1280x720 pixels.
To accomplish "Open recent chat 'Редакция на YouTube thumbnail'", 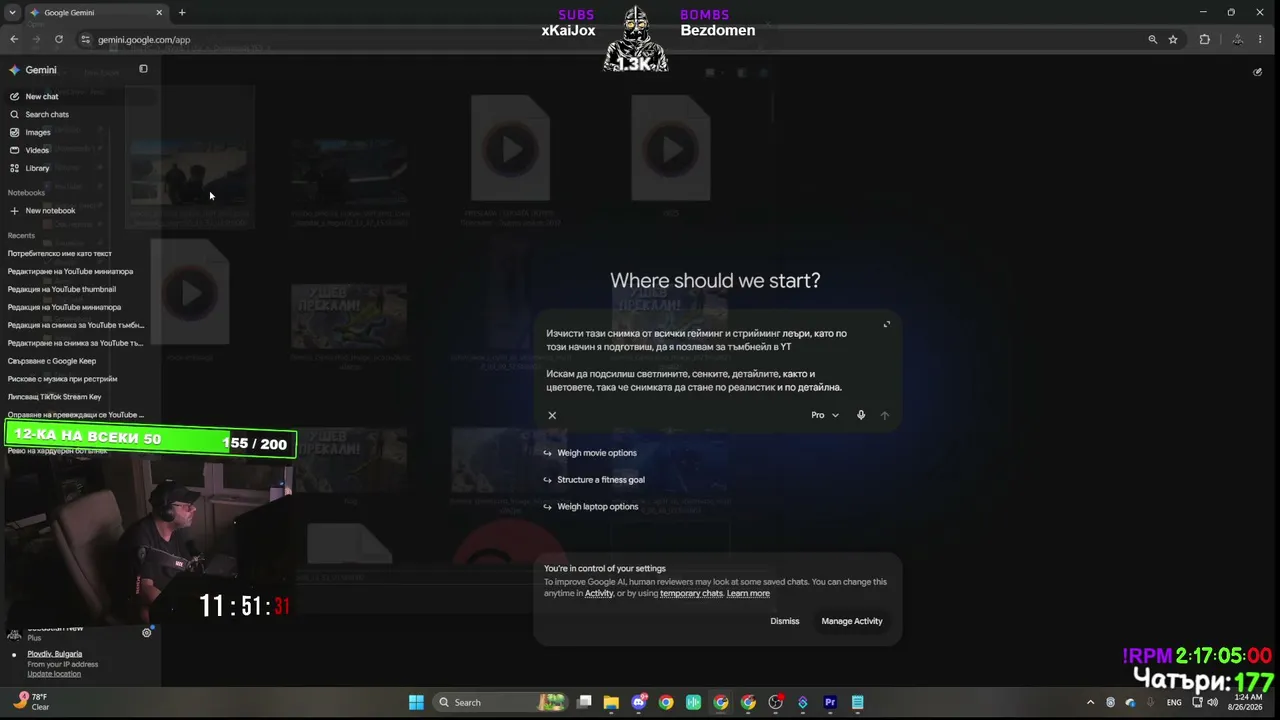I will (62, 290).
